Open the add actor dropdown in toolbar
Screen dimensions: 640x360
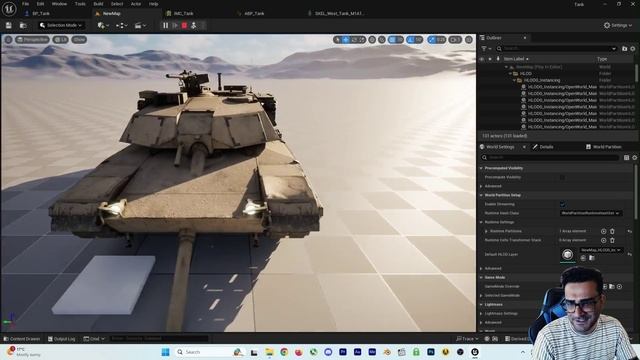tap(102, 25)
